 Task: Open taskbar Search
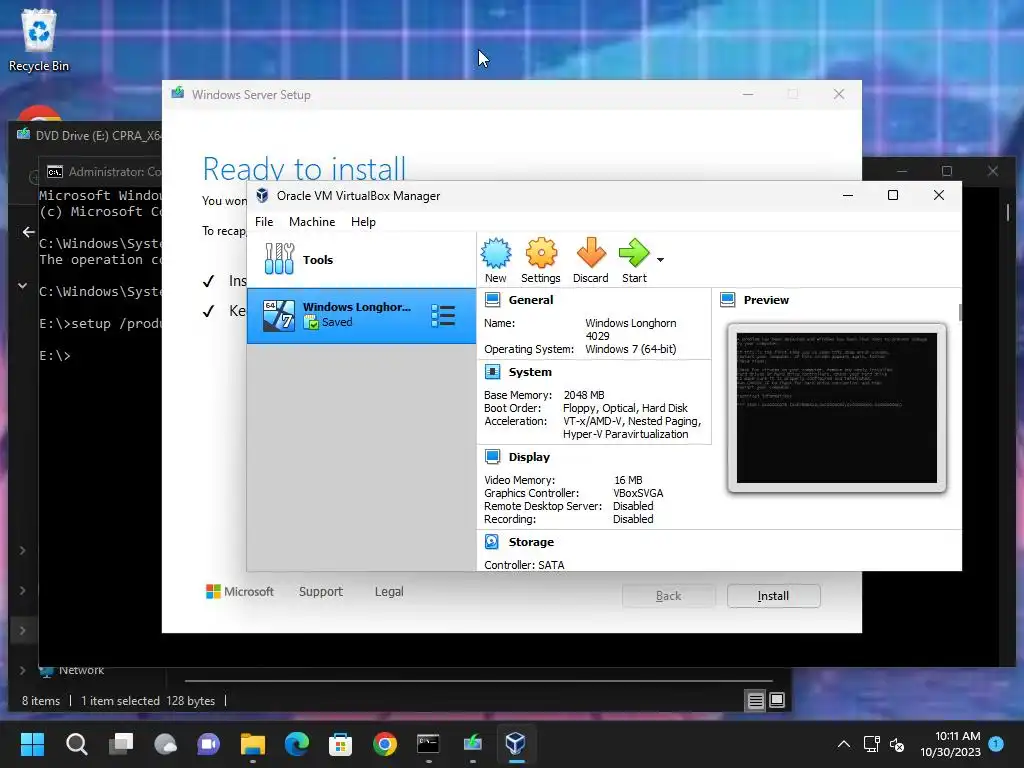coord(76,744)
